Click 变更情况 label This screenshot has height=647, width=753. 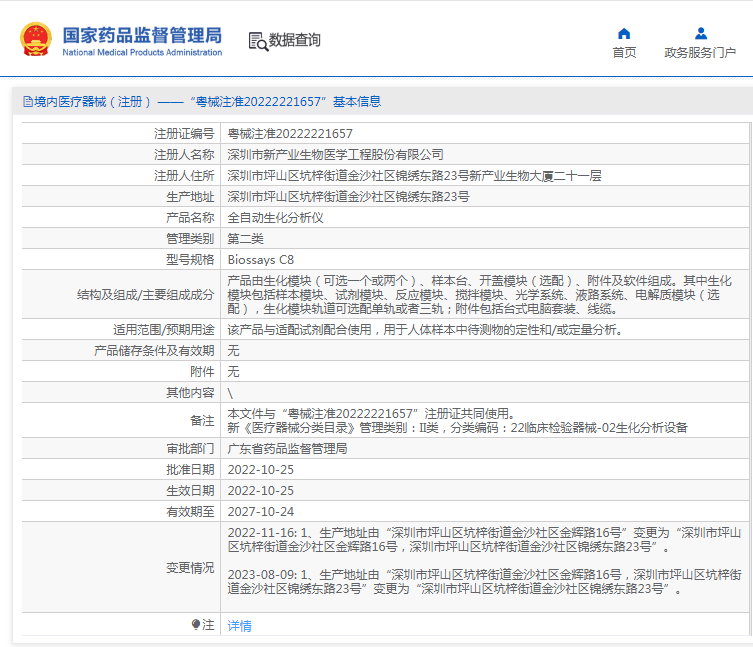click(190, 568)
